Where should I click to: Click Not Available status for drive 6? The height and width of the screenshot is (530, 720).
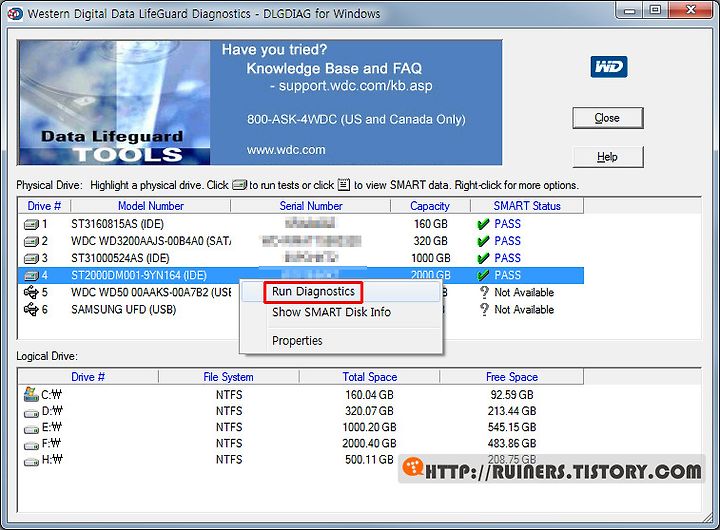click(524, 309)
